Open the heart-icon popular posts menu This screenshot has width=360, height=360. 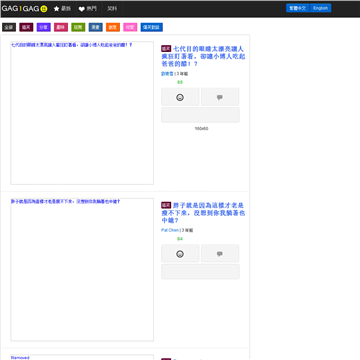tap(88, 9)
